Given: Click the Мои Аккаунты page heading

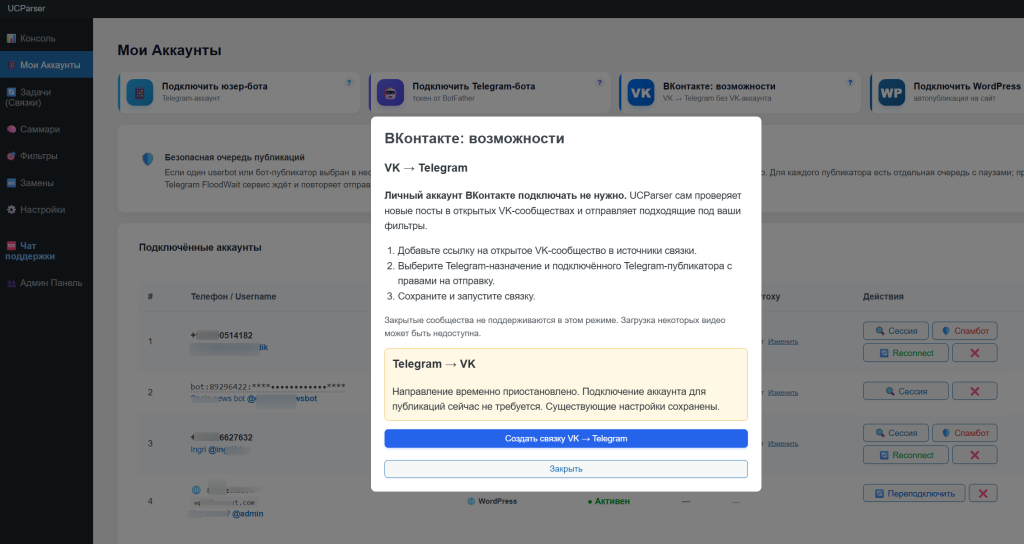Looking at the screenshot, I should [169, 50].
